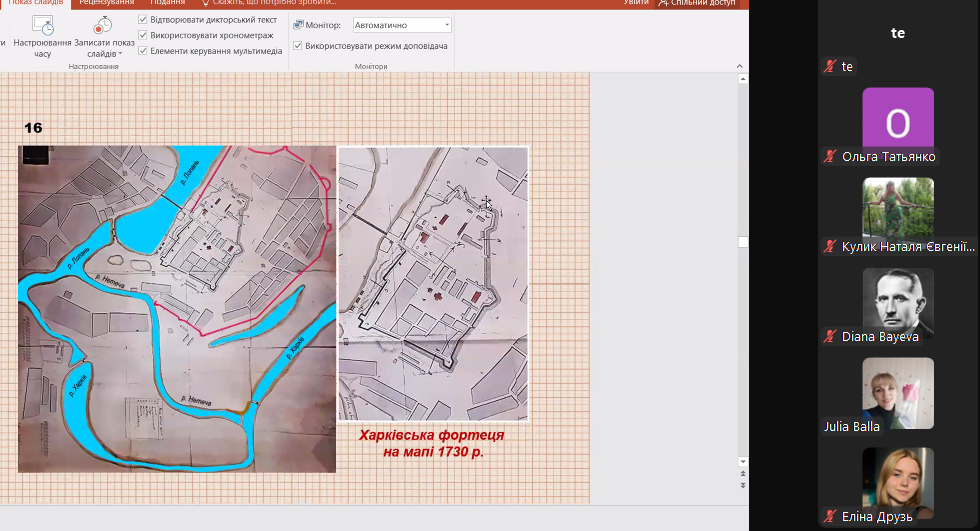Go to previous slide double-arrow

(x=742, y=475)
